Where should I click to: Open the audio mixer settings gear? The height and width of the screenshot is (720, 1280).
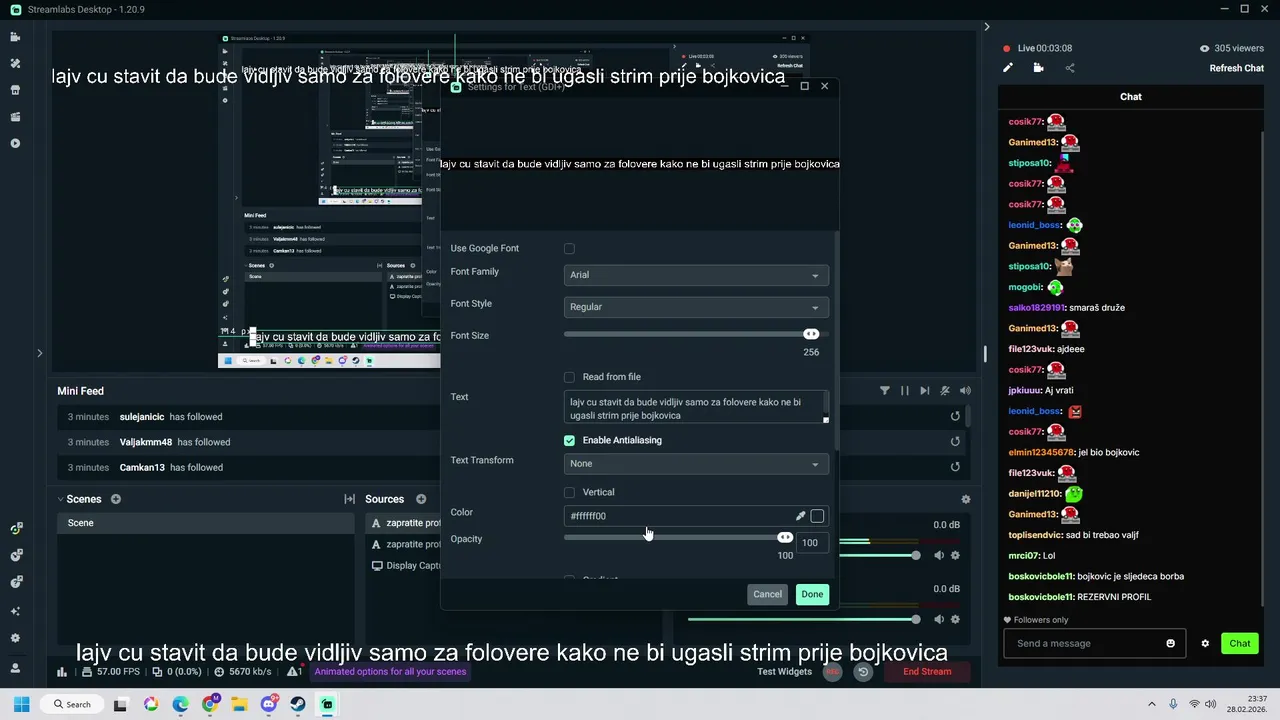(x=965, y=499)
